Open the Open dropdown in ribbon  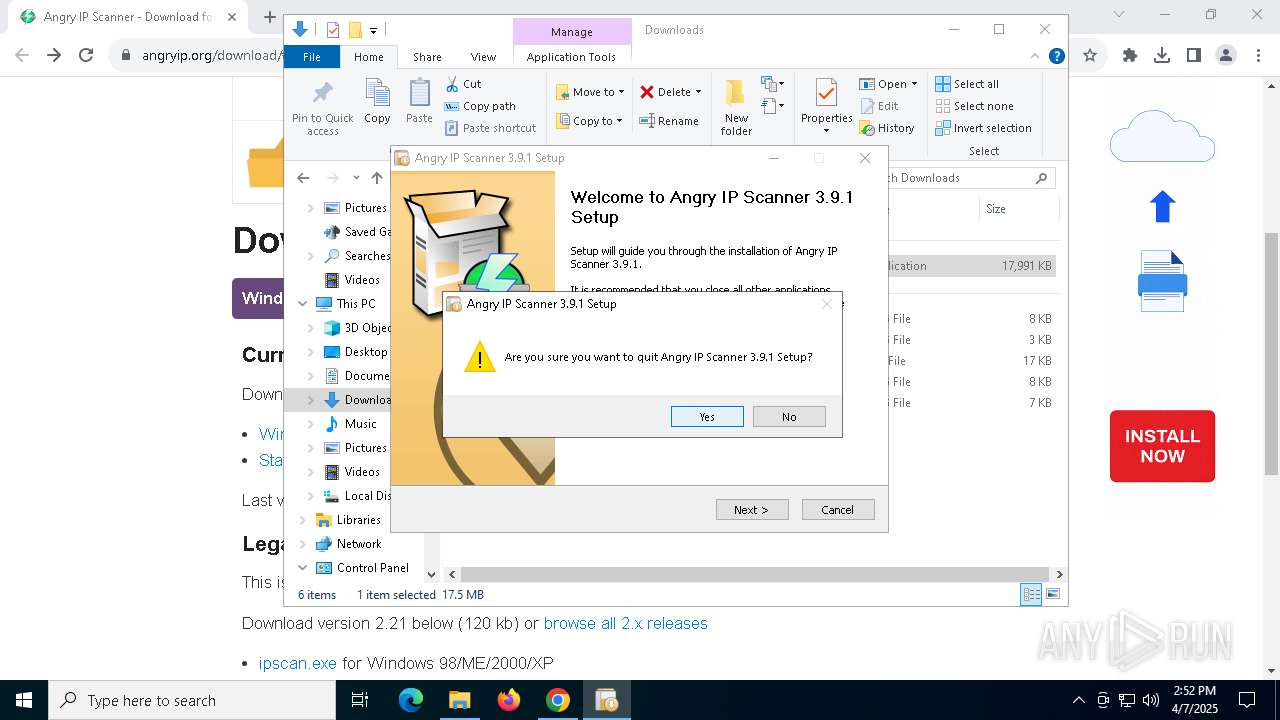[888, 84]
